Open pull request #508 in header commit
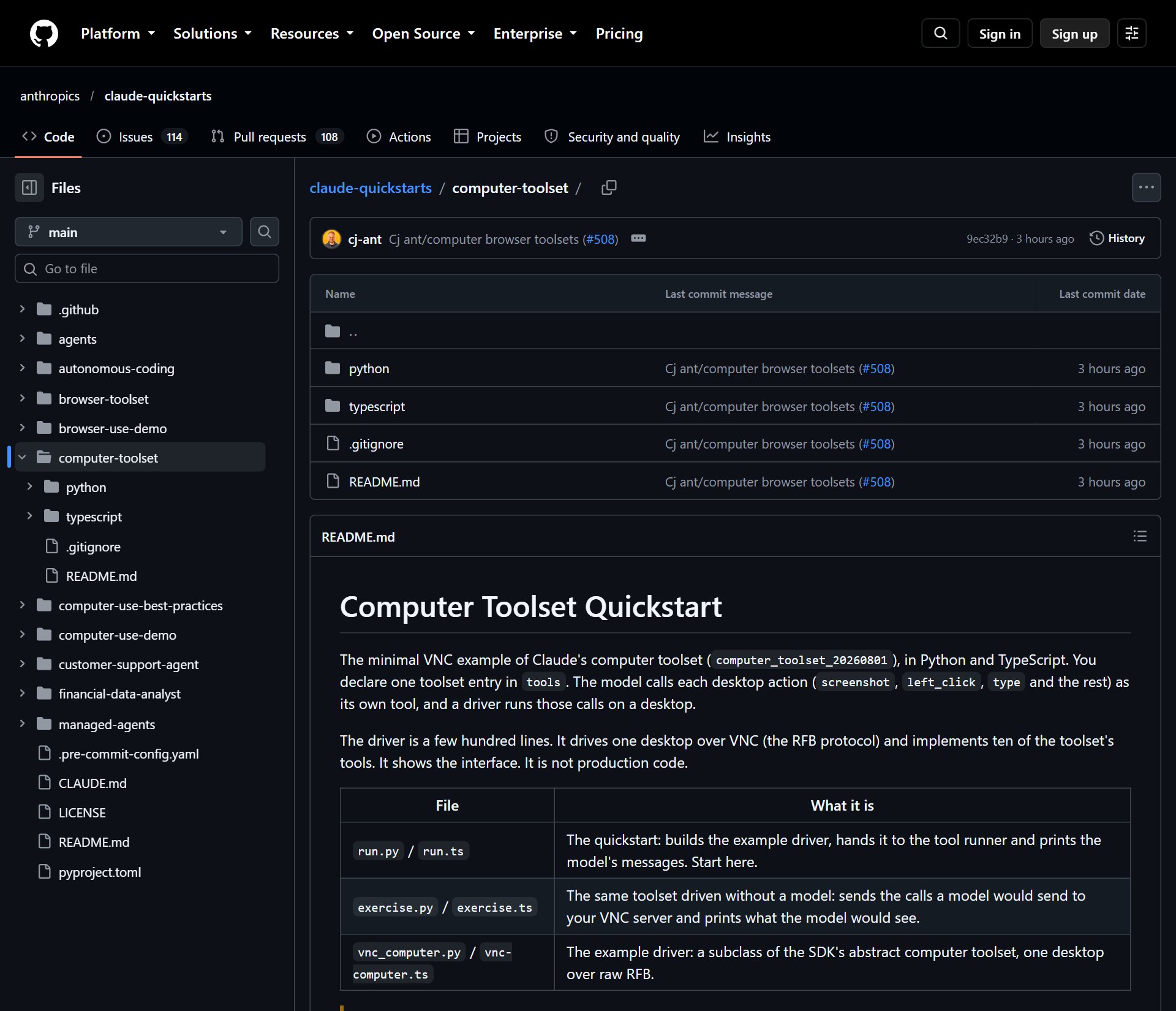This screenshot has height=1011, width=1176. tap(600, 239)
